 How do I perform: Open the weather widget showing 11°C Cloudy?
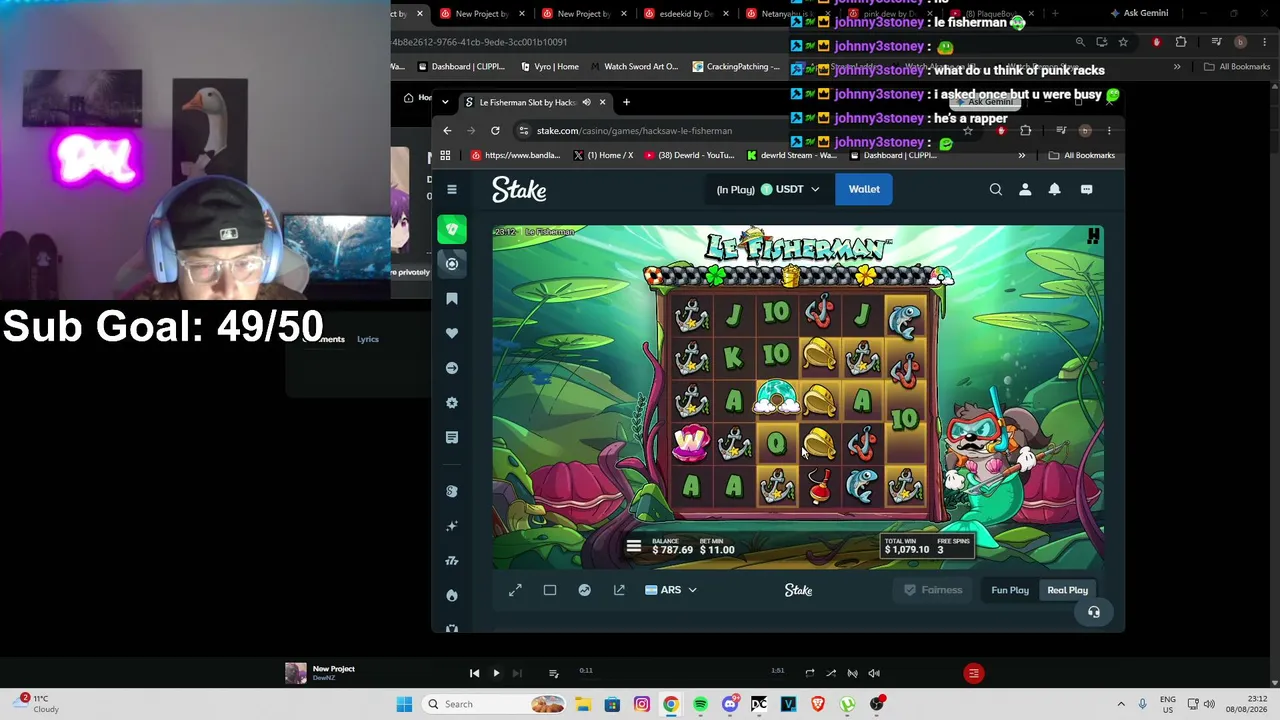pos(37,704)
